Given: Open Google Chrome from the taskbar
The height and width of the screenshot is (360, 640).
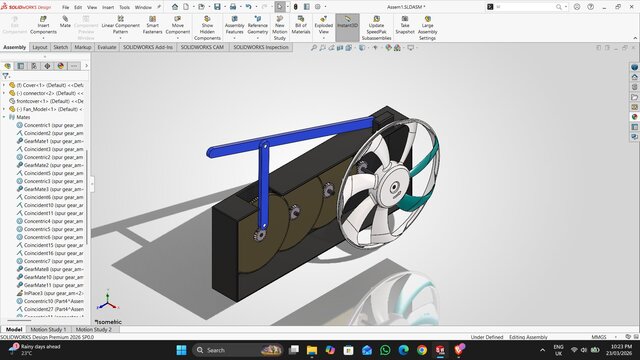Looking at the screenshot, I should 422,350.
